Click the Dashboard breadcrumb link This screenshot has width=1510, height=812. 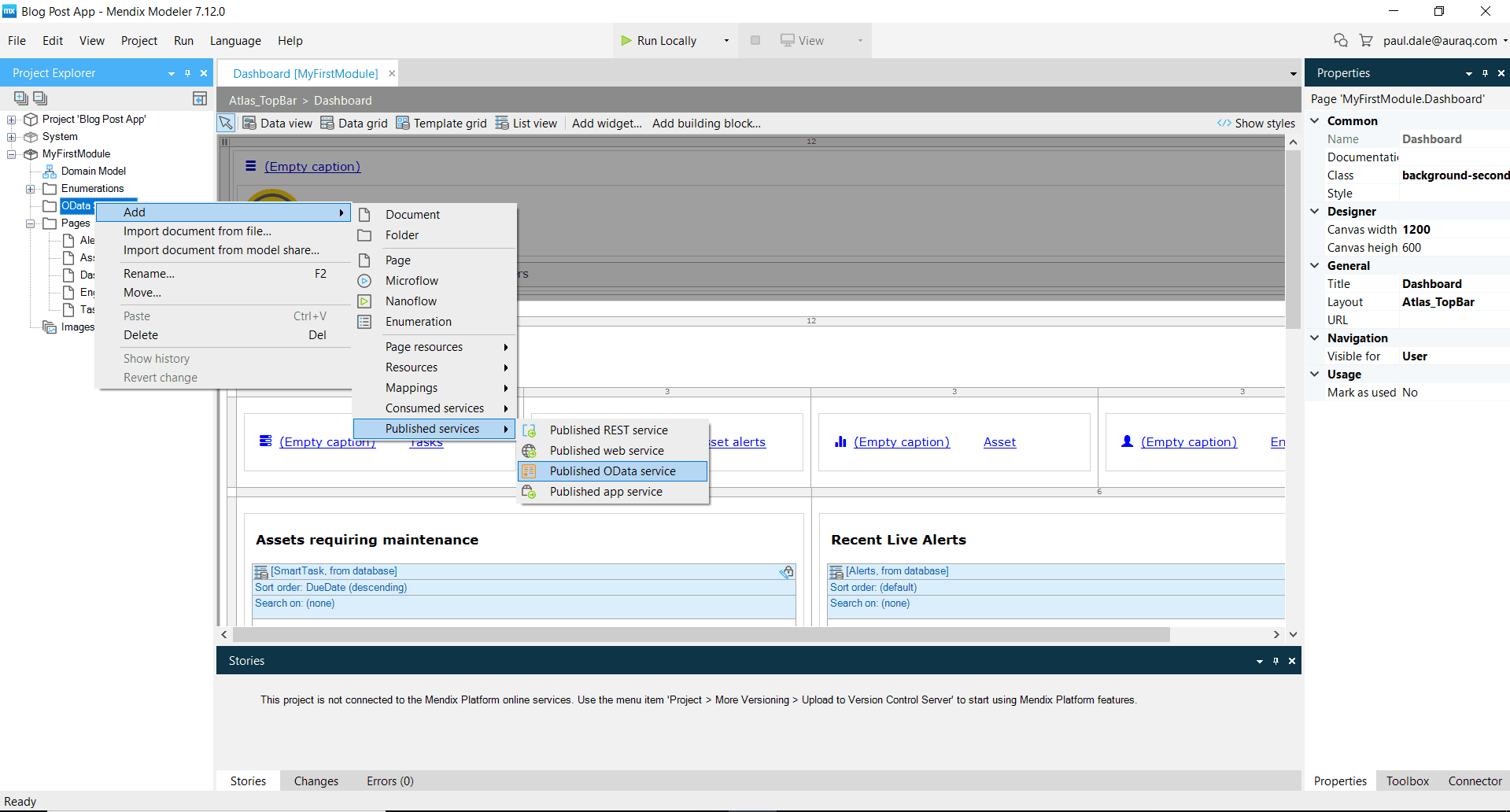[342, 100]
